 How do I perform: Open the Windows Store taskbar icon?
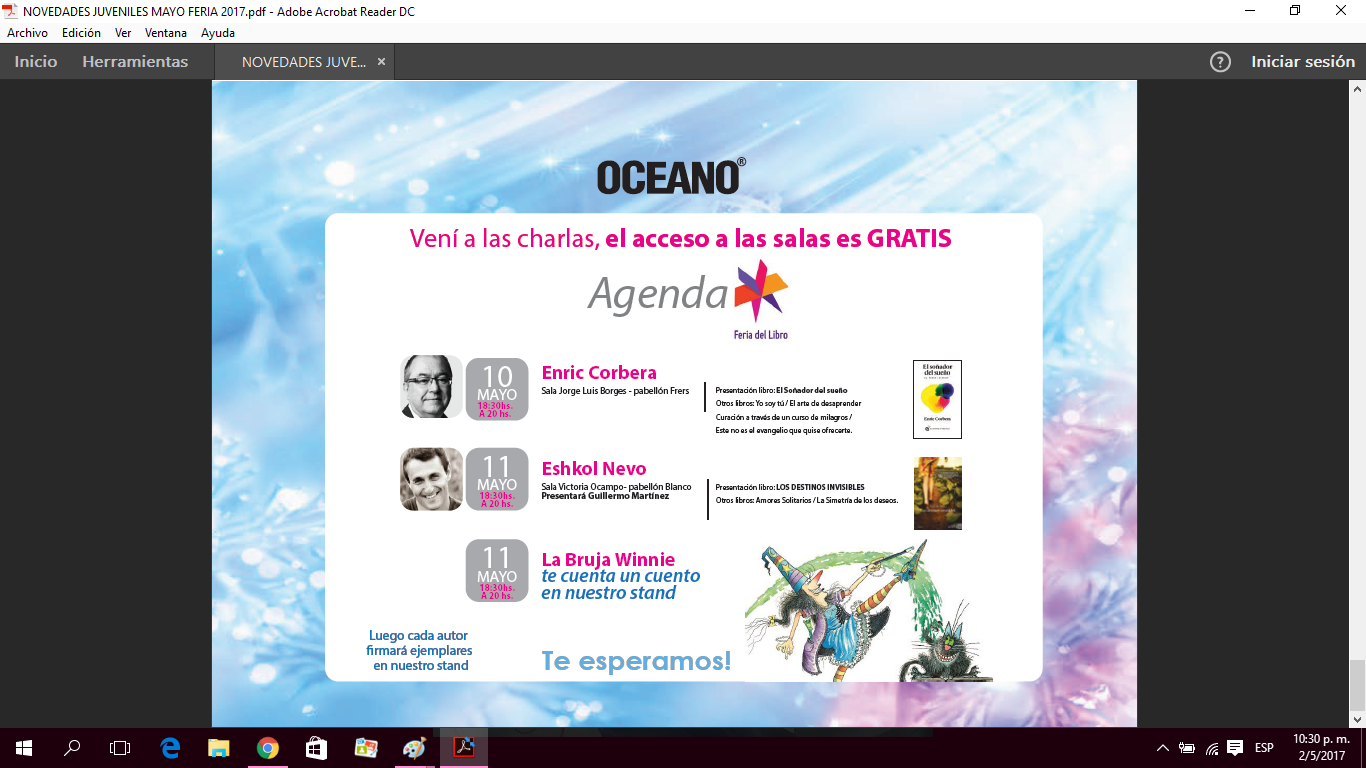[316, 748]
